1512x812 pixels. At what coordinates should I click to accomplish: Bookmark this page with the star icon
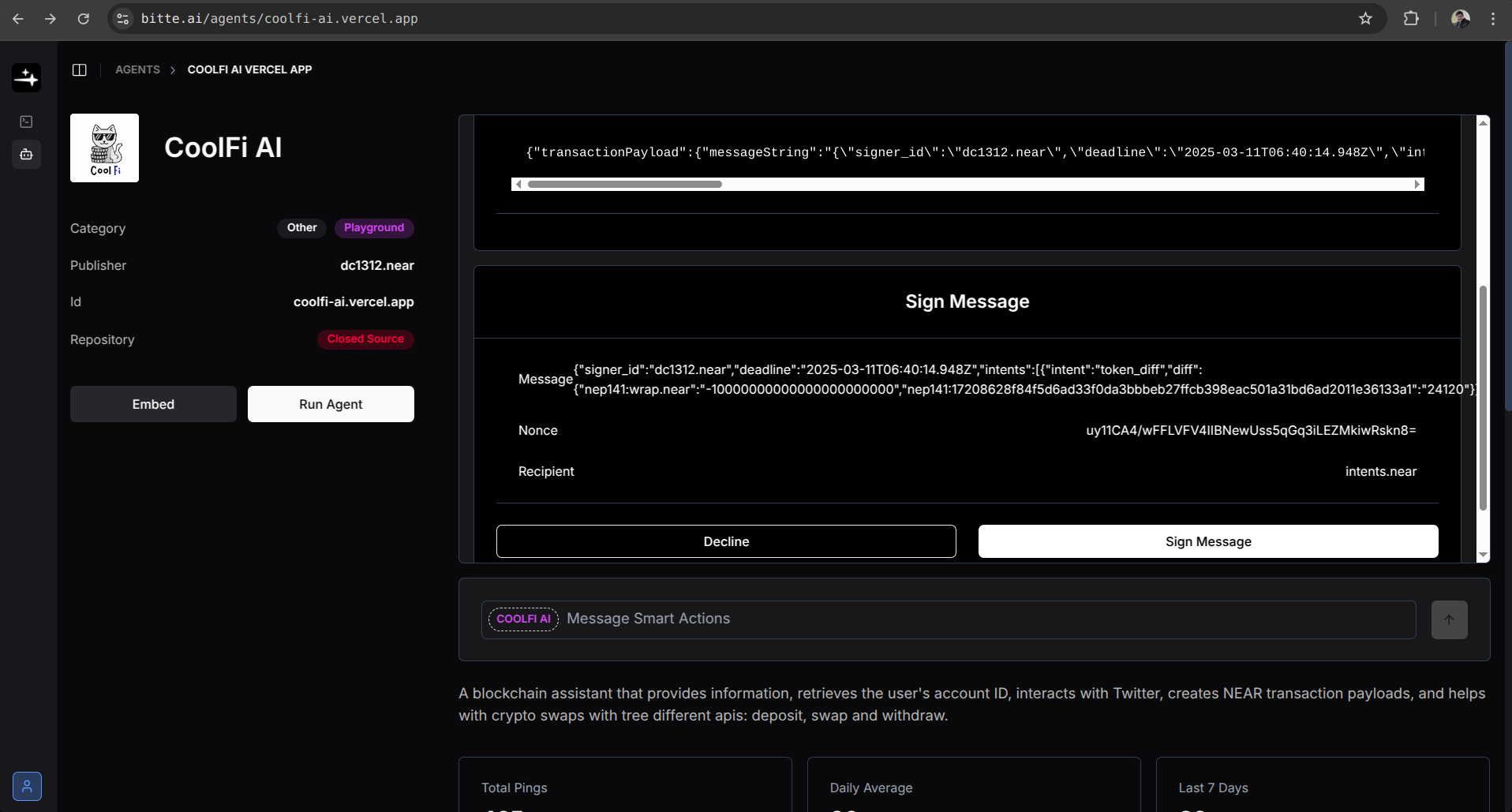pos(1366,19)
